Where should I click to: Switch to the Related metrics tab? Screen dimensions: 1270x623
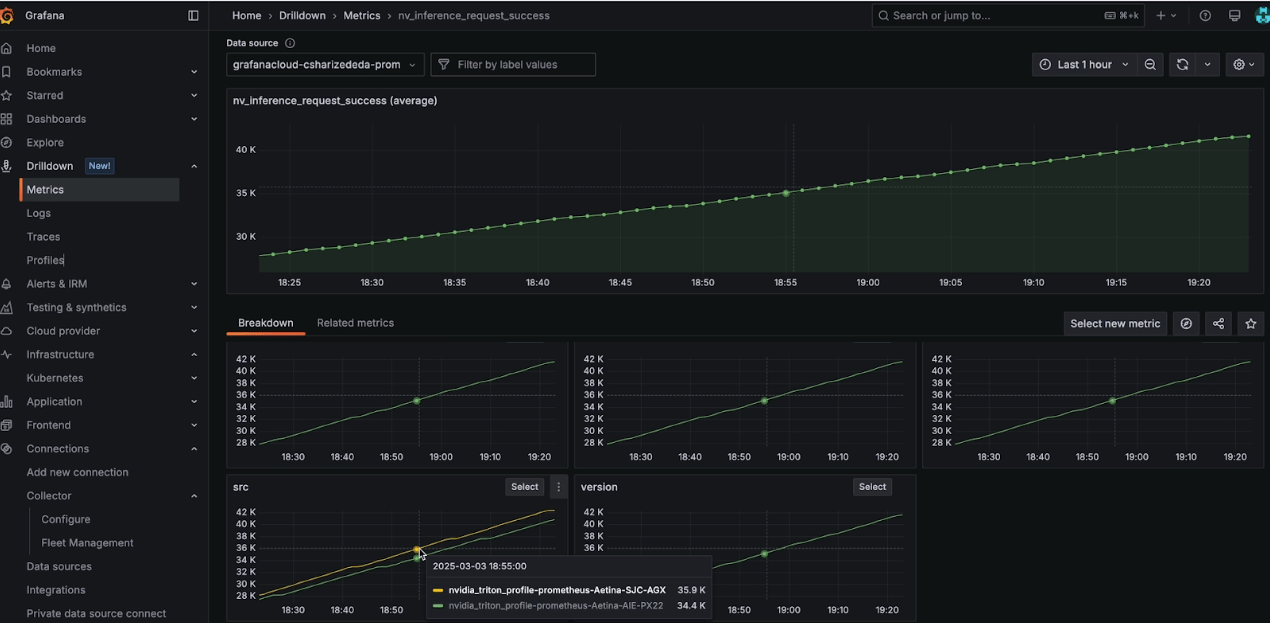pyautogui.click(x=355, y=323)
